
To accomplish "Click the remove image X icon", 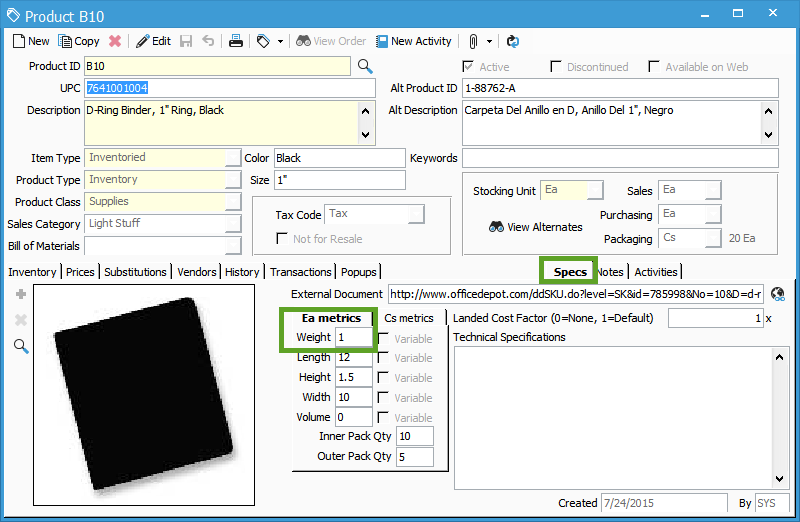I will pyautogui.click(x=21, y=320).
